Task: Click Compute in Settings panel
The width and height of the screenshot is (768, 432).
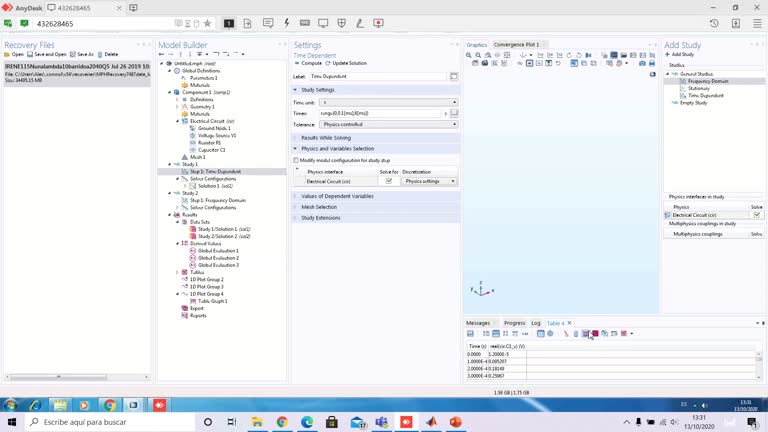Action: click(308, 63)
